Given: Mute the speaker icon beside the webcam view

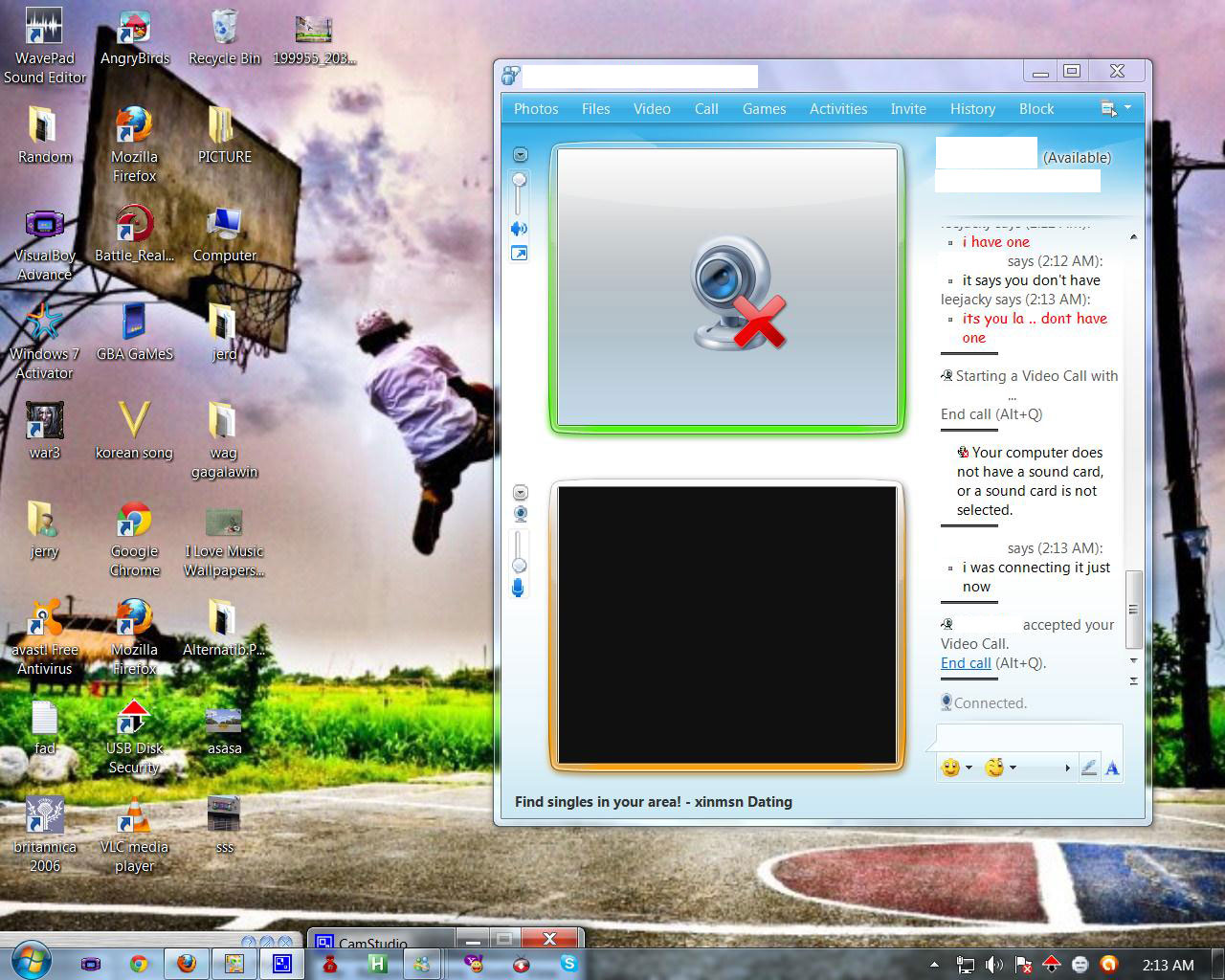Looking at the screenshot, I should point(519,228).
